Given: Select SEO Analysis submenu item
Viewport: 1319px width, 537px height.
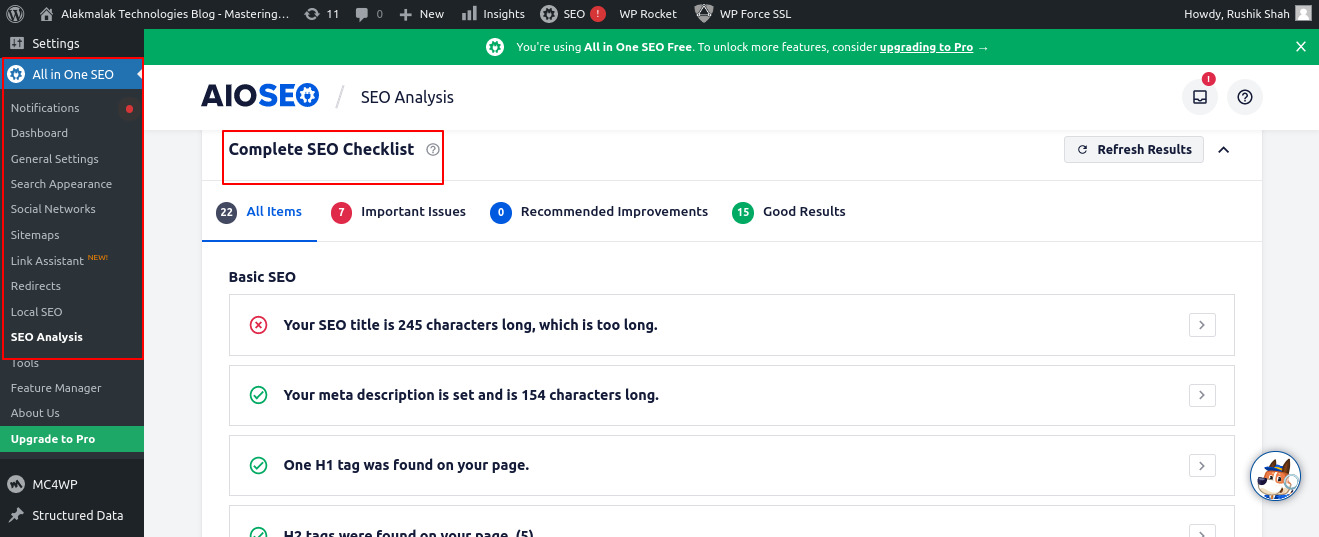Looking at the screenshot, I should [x=47, y=337].
